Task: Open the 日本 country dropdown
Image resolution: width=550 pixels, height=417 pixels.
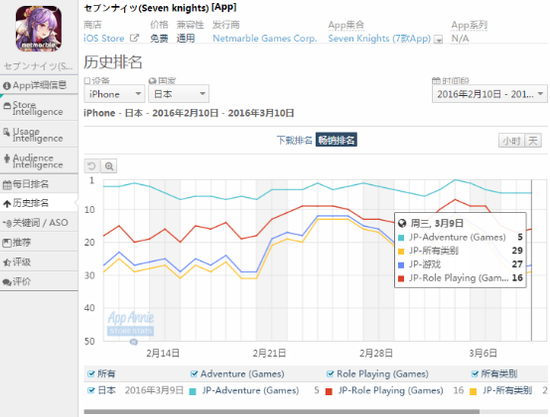Action: pyautogui.click(x=179, y=94)
